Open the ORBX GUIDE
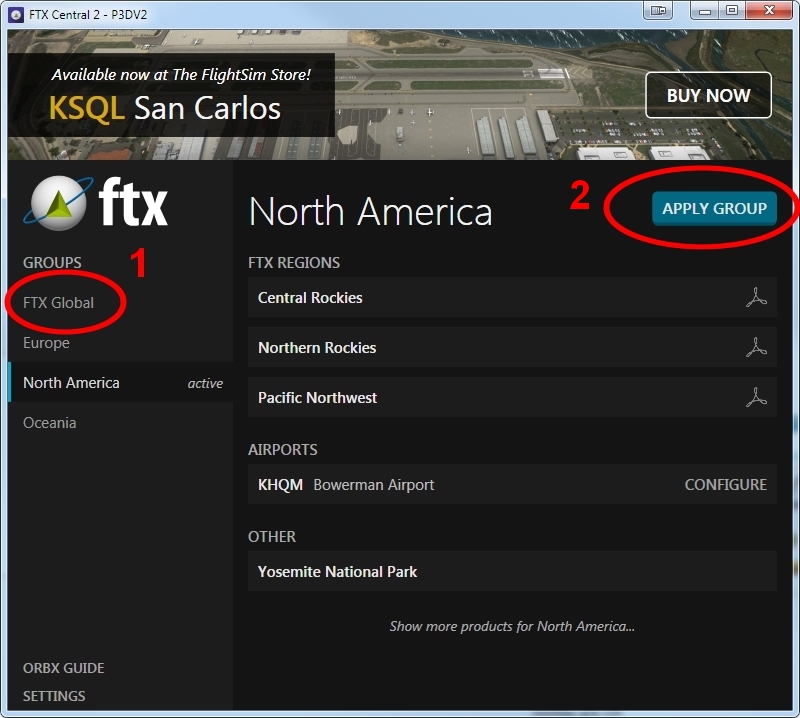 pyautogui.click(x=64, y=668)
